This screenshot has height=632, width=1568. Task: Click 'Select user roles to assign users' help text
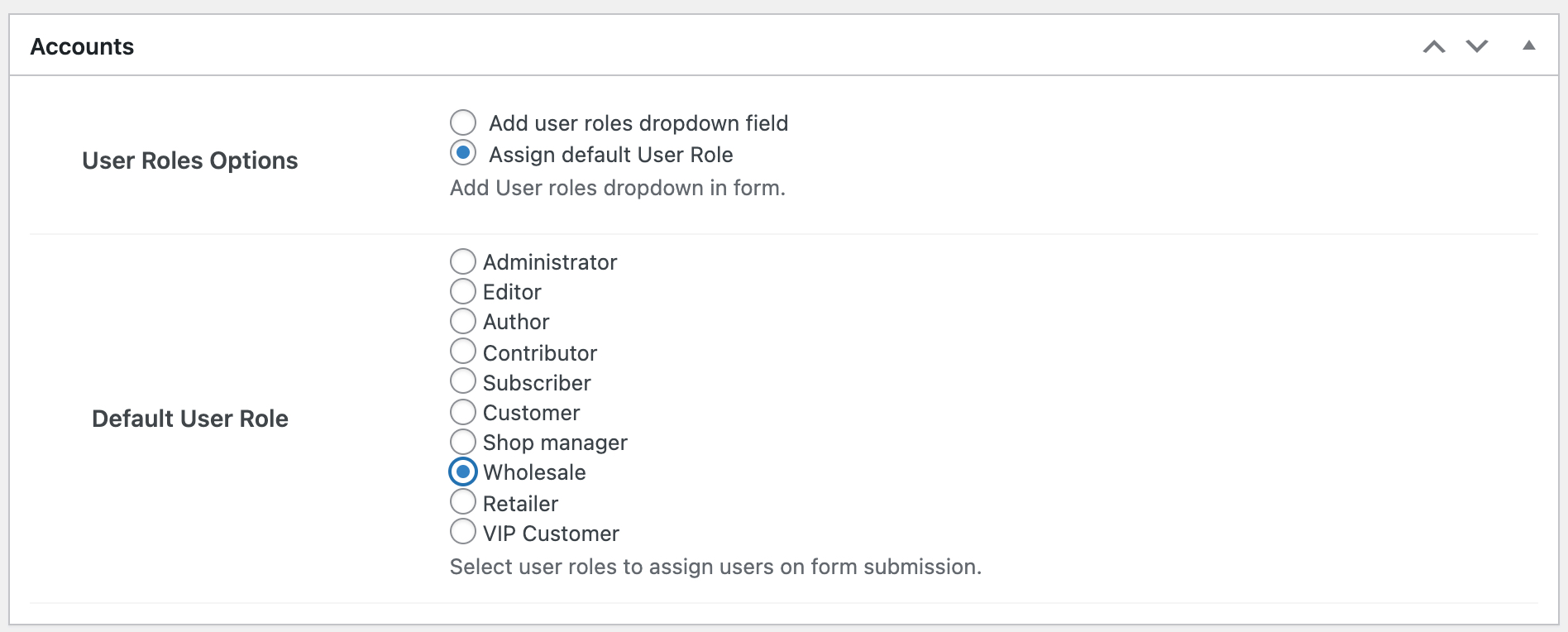[x=715, y=567]
